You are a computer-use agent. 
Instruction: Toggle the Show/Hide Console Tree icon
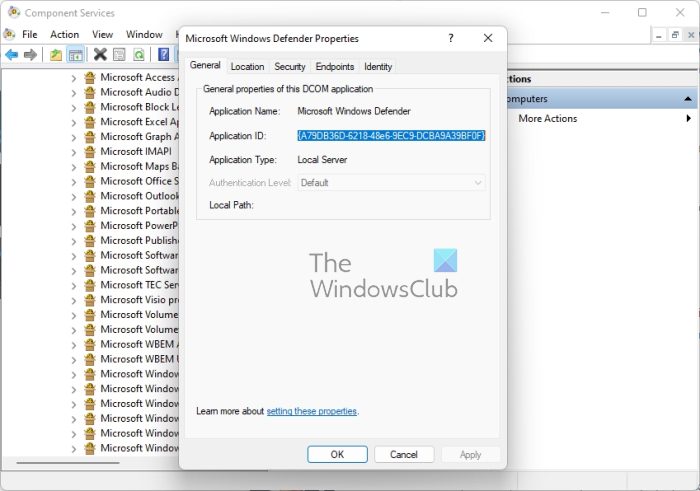[x=75, y=55]
